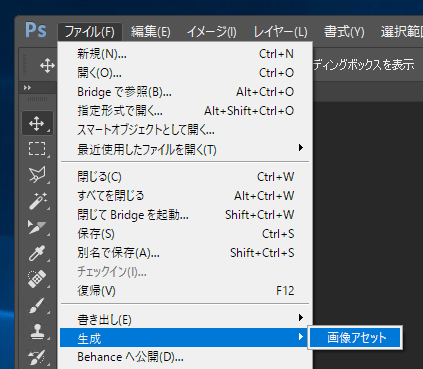Open the レイヤー(L) menu

(281, 32)
